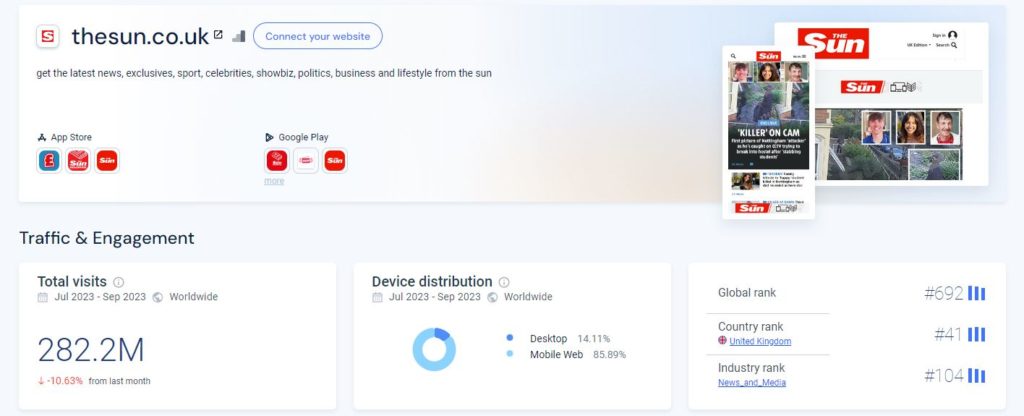Image resolution: width=1024 pixels, height=416 pixels.
Task: Click bars icon beside Country rank #41
Action: tap(976, 334)
